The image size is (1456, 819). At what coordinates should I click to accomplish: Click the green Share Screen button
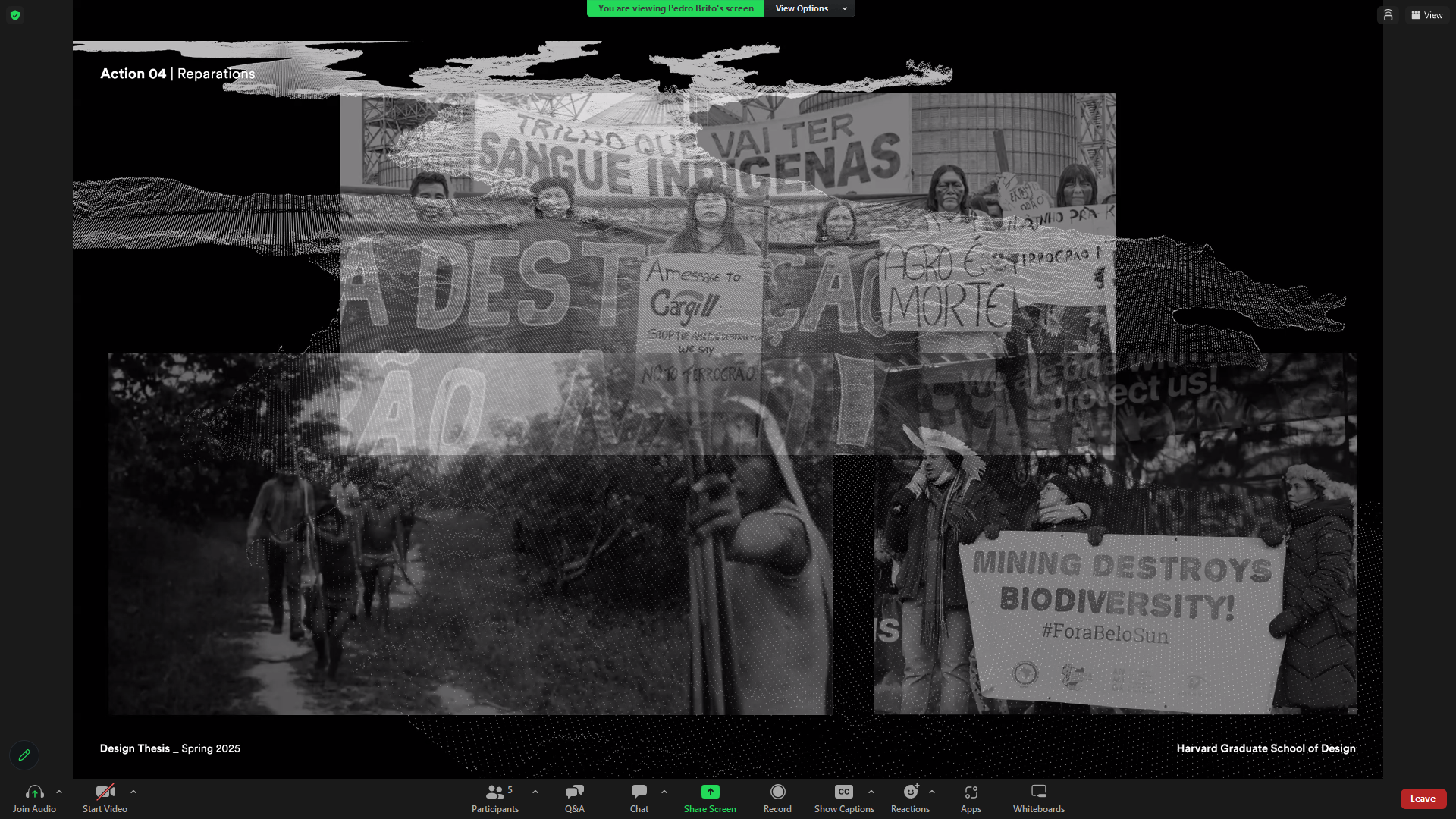[x=710, y=799]
